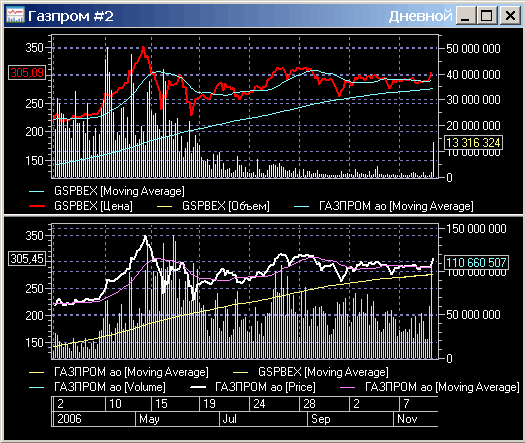
Task: Click the 150 000 000 label on lower volume axis
Action: tap(476, 229)
